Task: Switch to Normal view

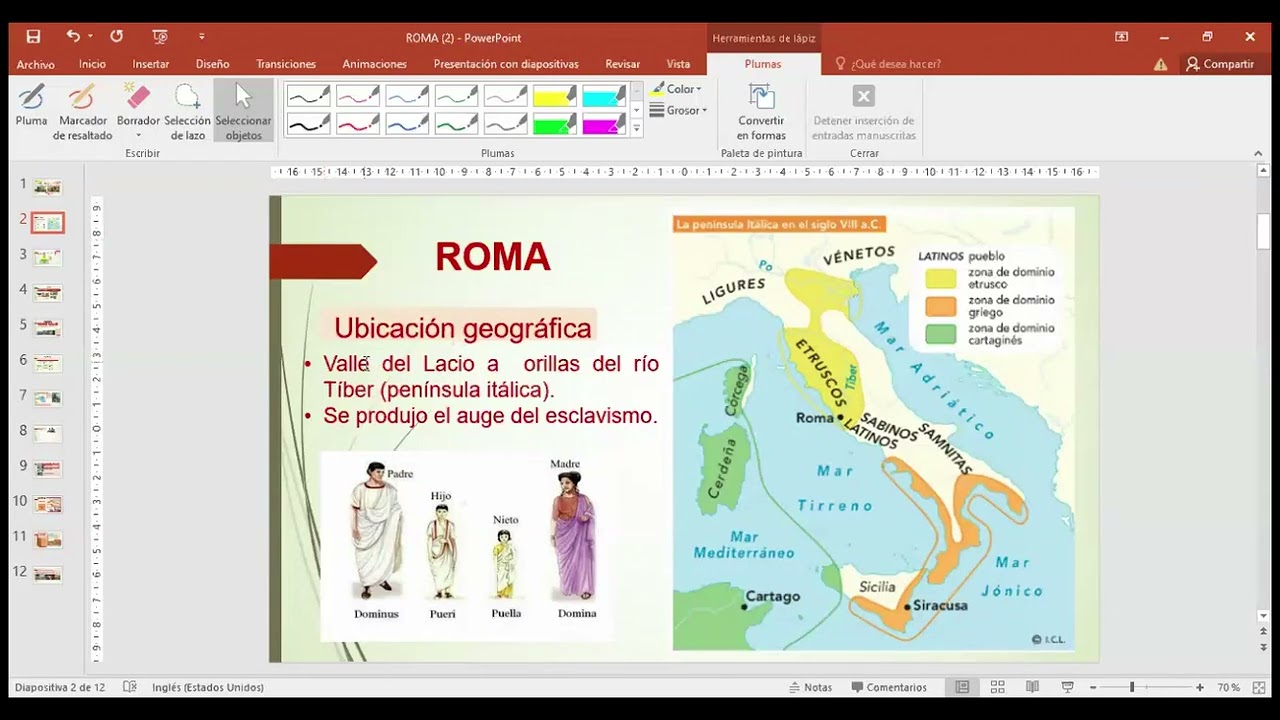Action: point(962,687)
